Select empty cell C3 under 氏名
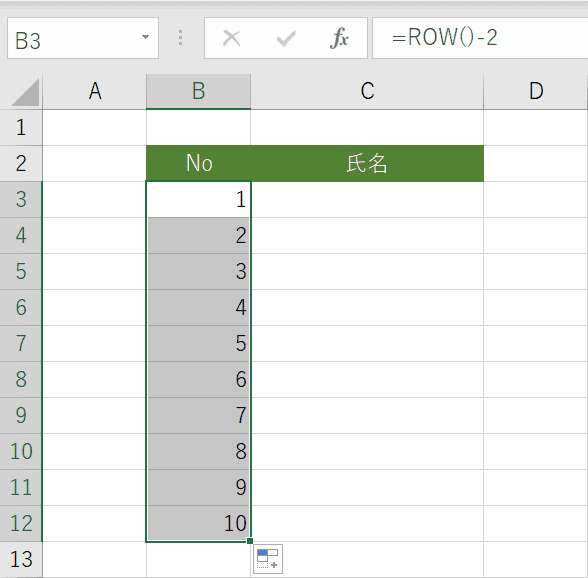Viewport: 588px width, 578px height. click(x=367, y=200)
